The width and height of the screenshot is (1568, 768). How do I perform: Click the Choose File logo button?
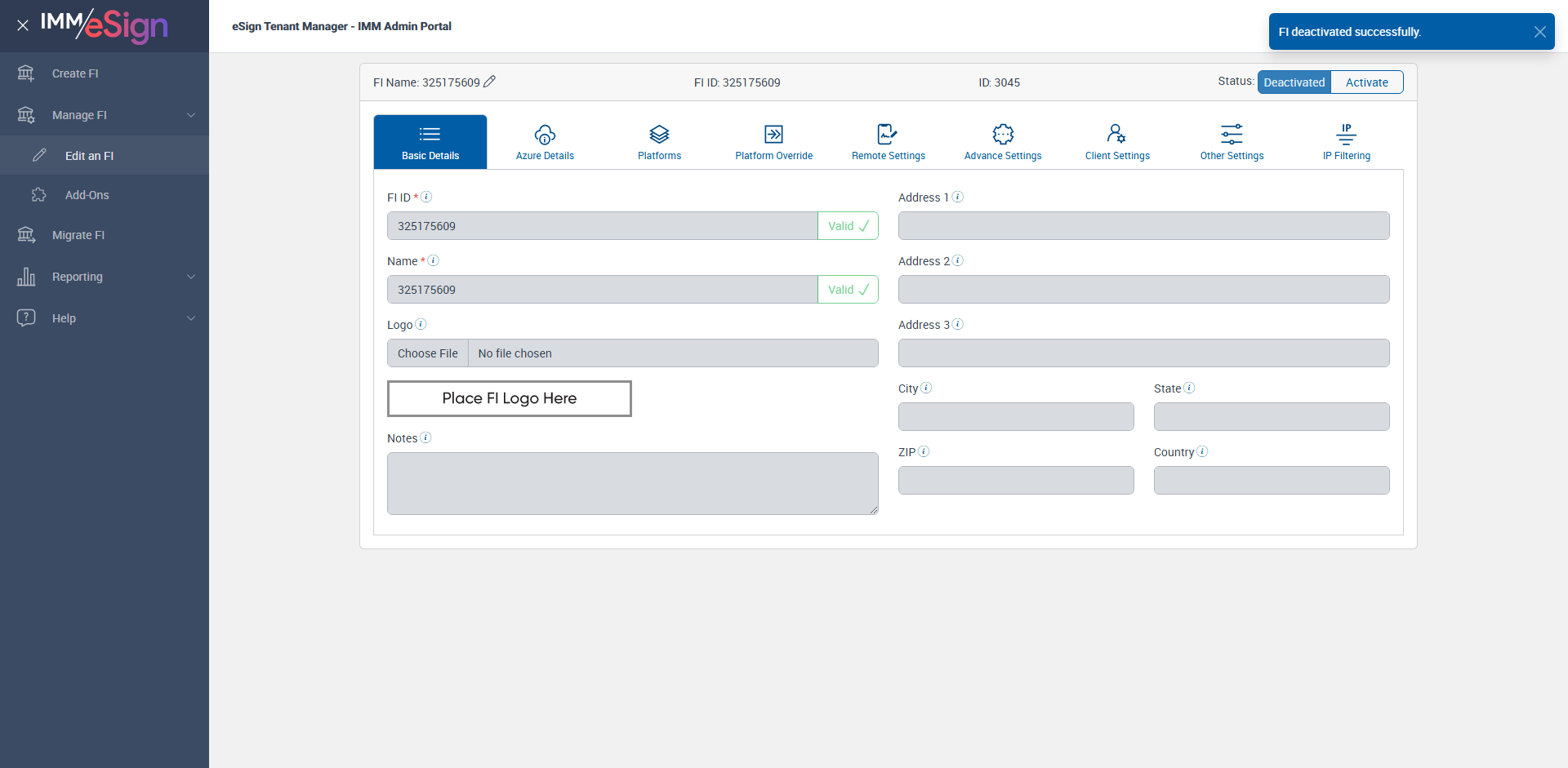coord(428,353)
